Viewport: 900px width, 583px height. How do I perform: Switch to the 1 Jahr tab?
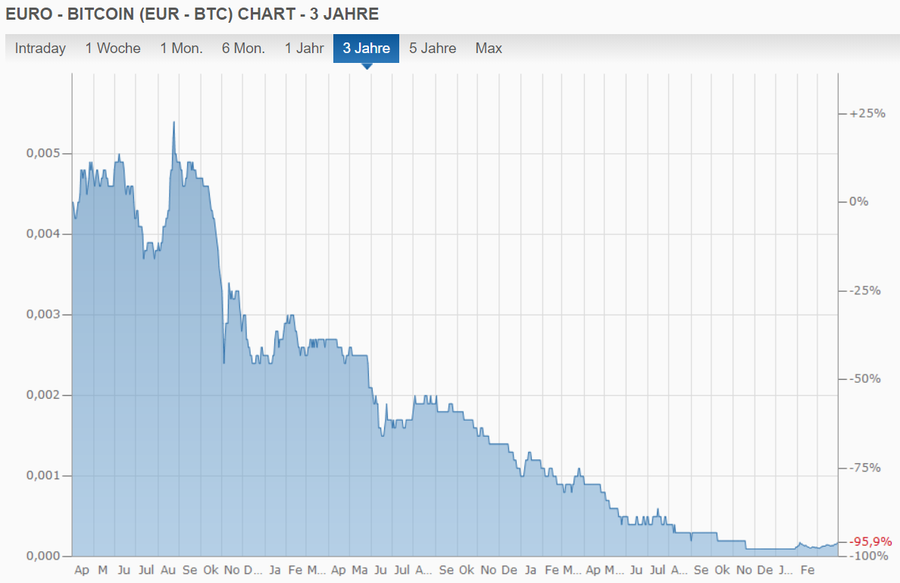[304, 48]
